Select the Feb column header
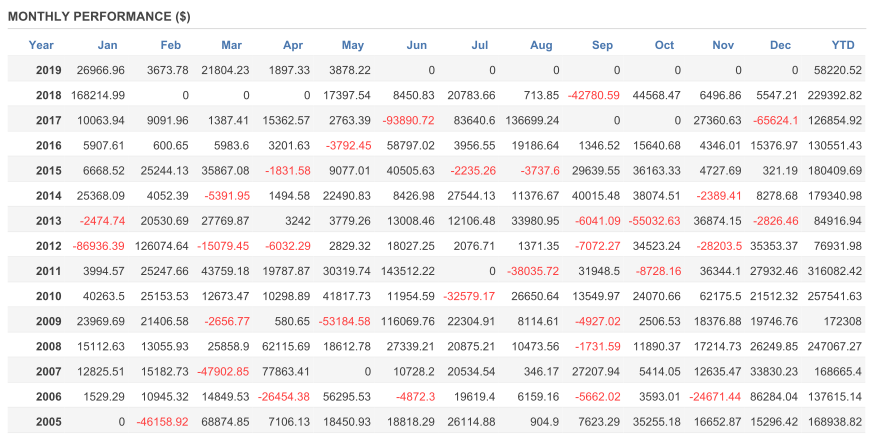The width and height of the screenshot is (876, 435). pyautogui.click(x=171, y=45)
